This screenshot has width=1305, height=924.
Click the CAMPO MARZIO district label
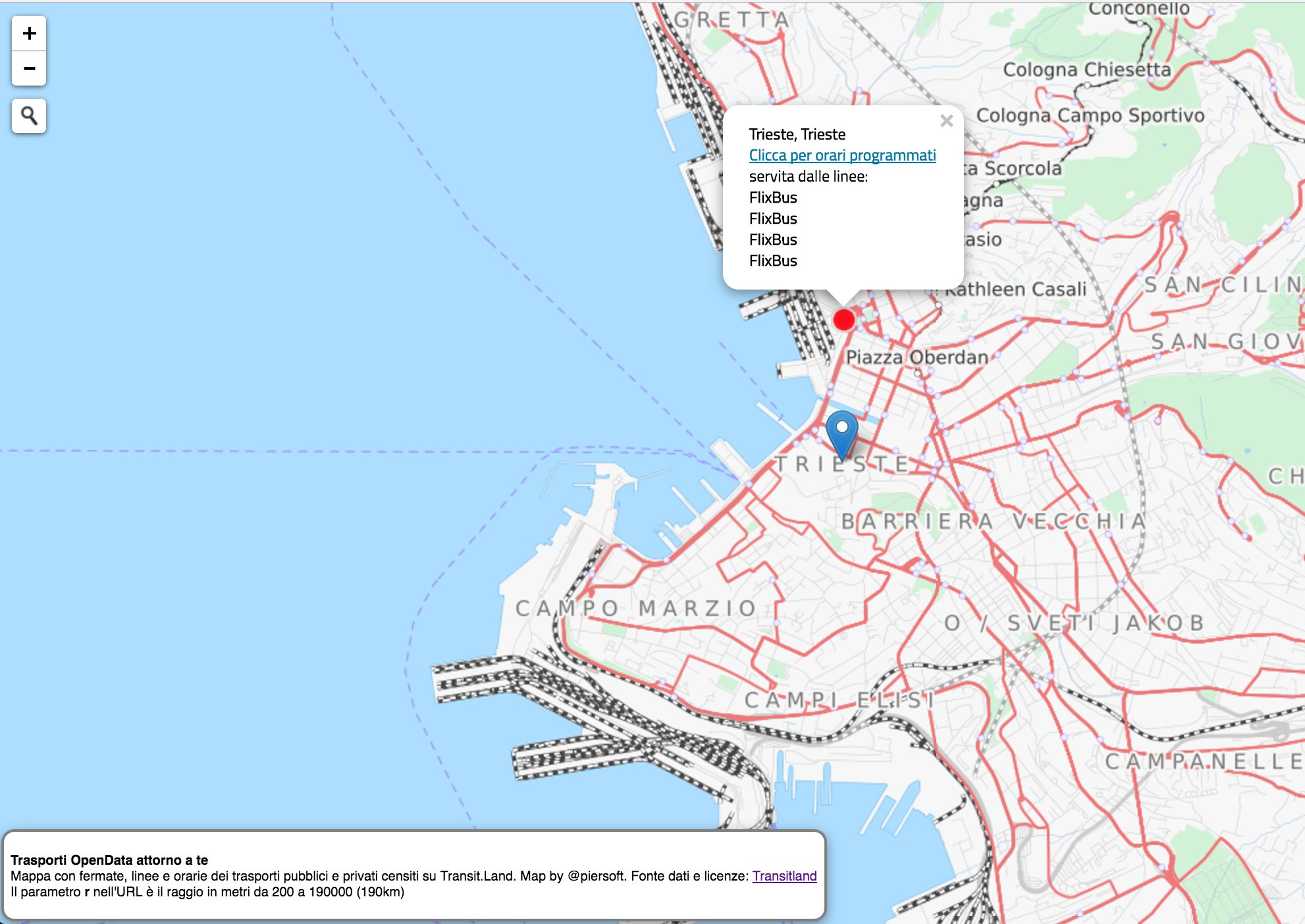(x=635, y=608)
